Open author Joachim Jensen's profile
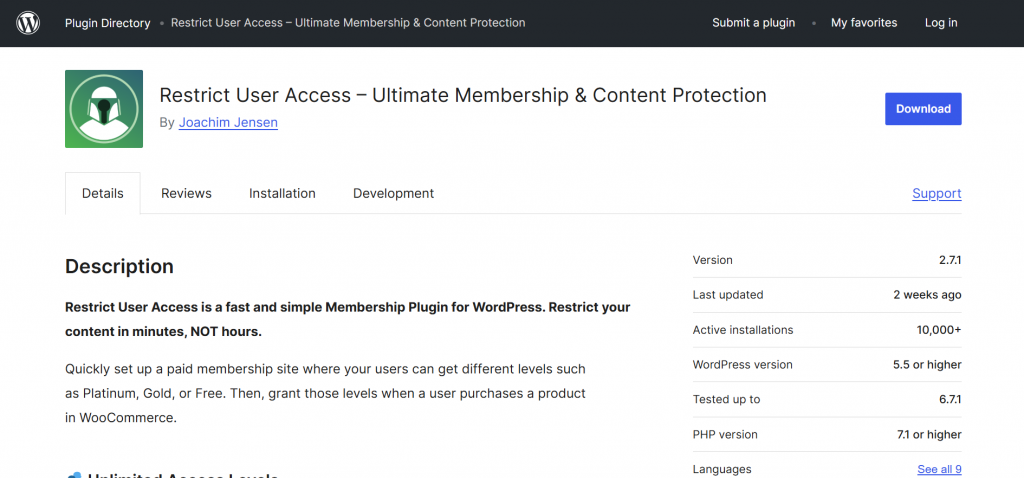 (228, 122)
